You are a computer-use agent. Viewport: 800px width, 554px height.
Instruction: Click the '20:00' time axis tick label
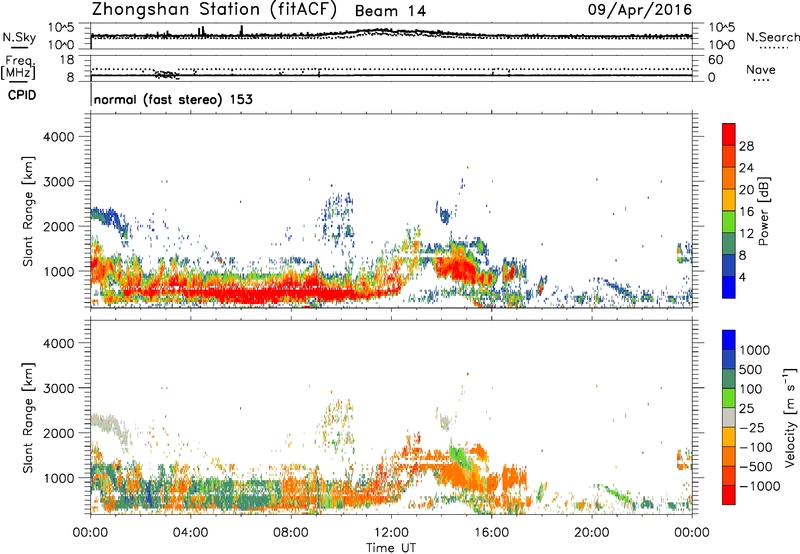592,533
